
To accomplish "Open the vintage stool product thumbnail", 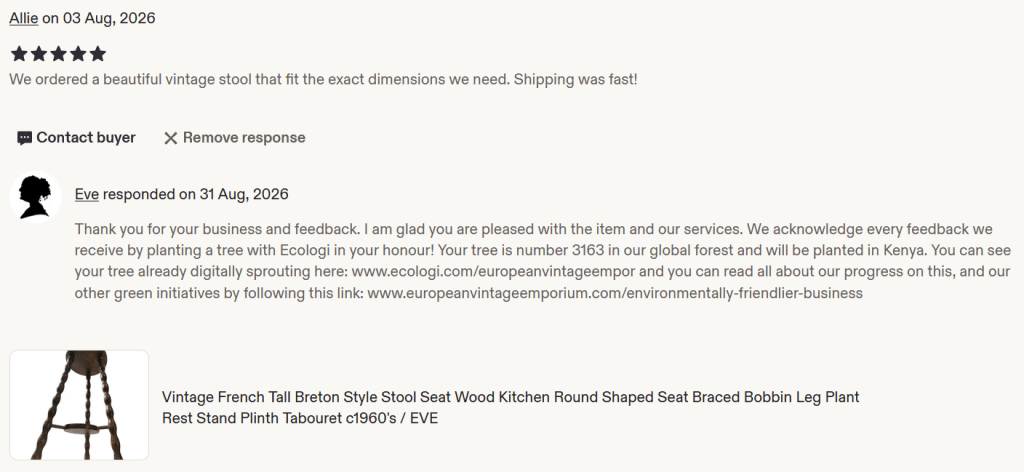I will 79,405.
